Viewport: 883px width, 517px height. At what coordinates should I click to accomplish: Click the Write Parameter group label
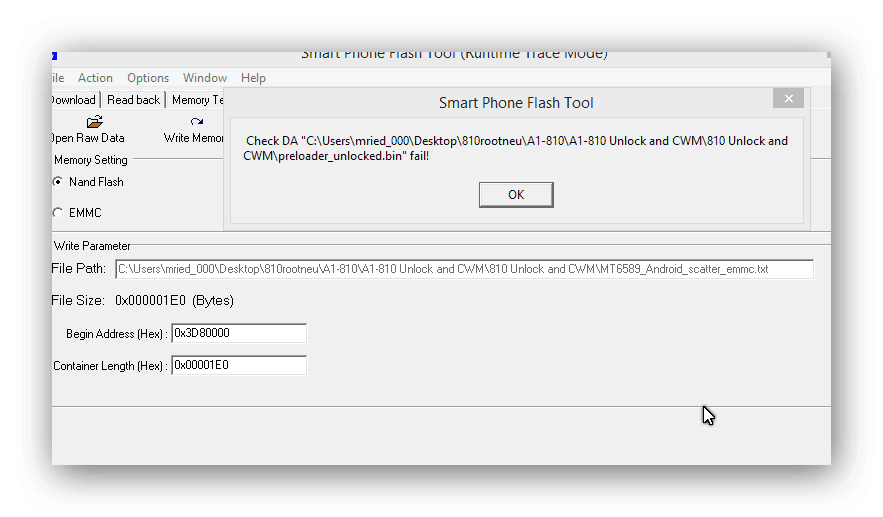[92, 246]
